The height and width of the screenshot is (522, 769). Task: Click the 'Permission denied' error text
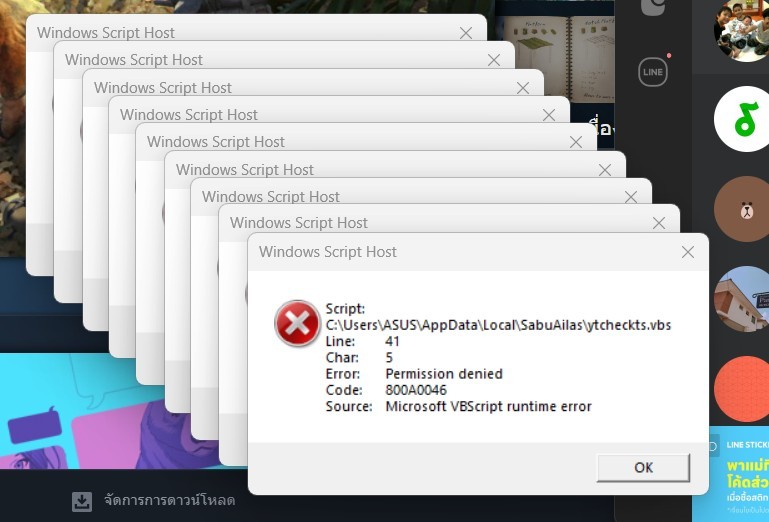pos(444,374)
